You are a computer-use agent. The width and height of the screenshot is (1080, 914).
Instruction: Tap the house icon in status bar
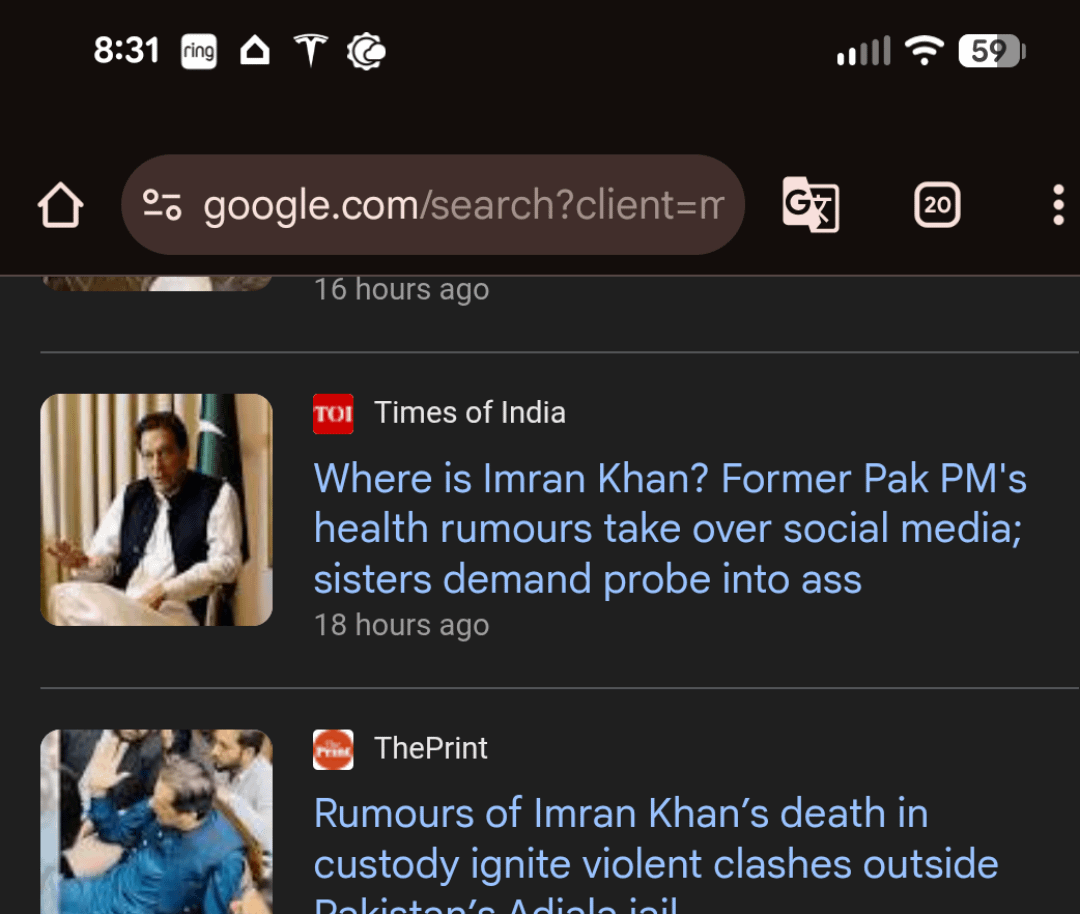coord(255,50)
